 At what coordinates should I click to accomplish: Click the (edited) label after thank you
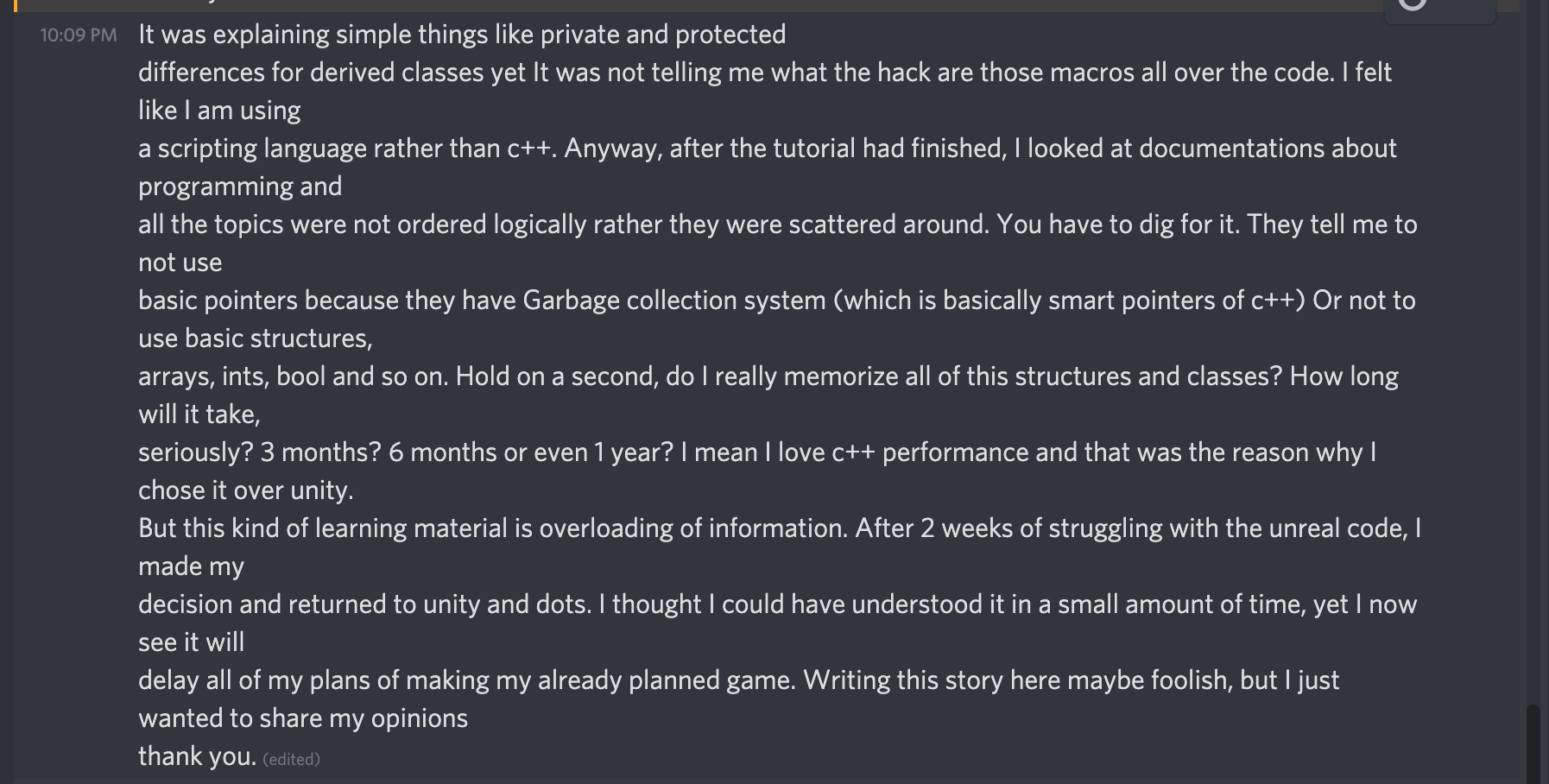(x=291, y=759)
